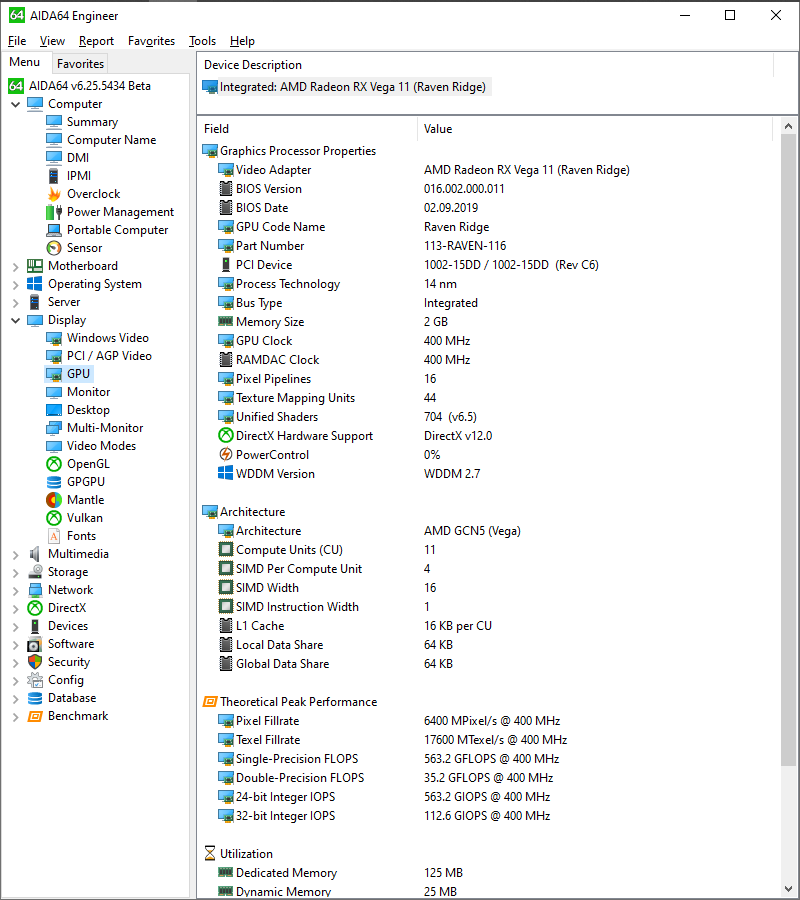Click the Motherboard icon in tree
Screen dimensions: 800x900
[35, 266]
